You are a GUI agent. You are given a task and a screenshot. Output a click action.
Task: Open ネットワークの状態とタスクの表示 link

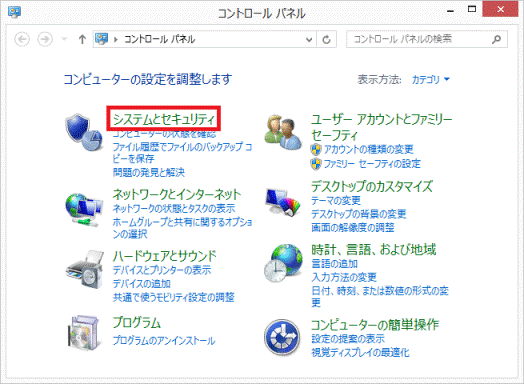(174, 209)
